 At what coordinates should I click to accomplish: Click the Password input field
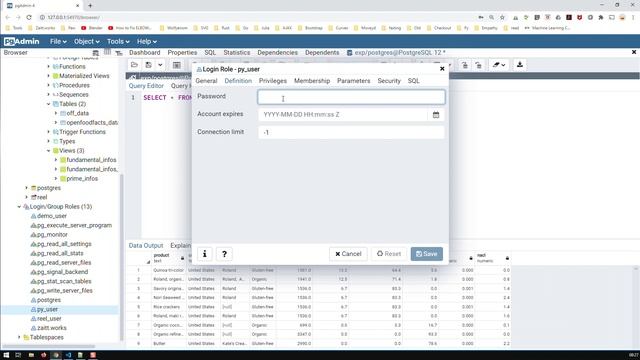click(x=351, y=97)
